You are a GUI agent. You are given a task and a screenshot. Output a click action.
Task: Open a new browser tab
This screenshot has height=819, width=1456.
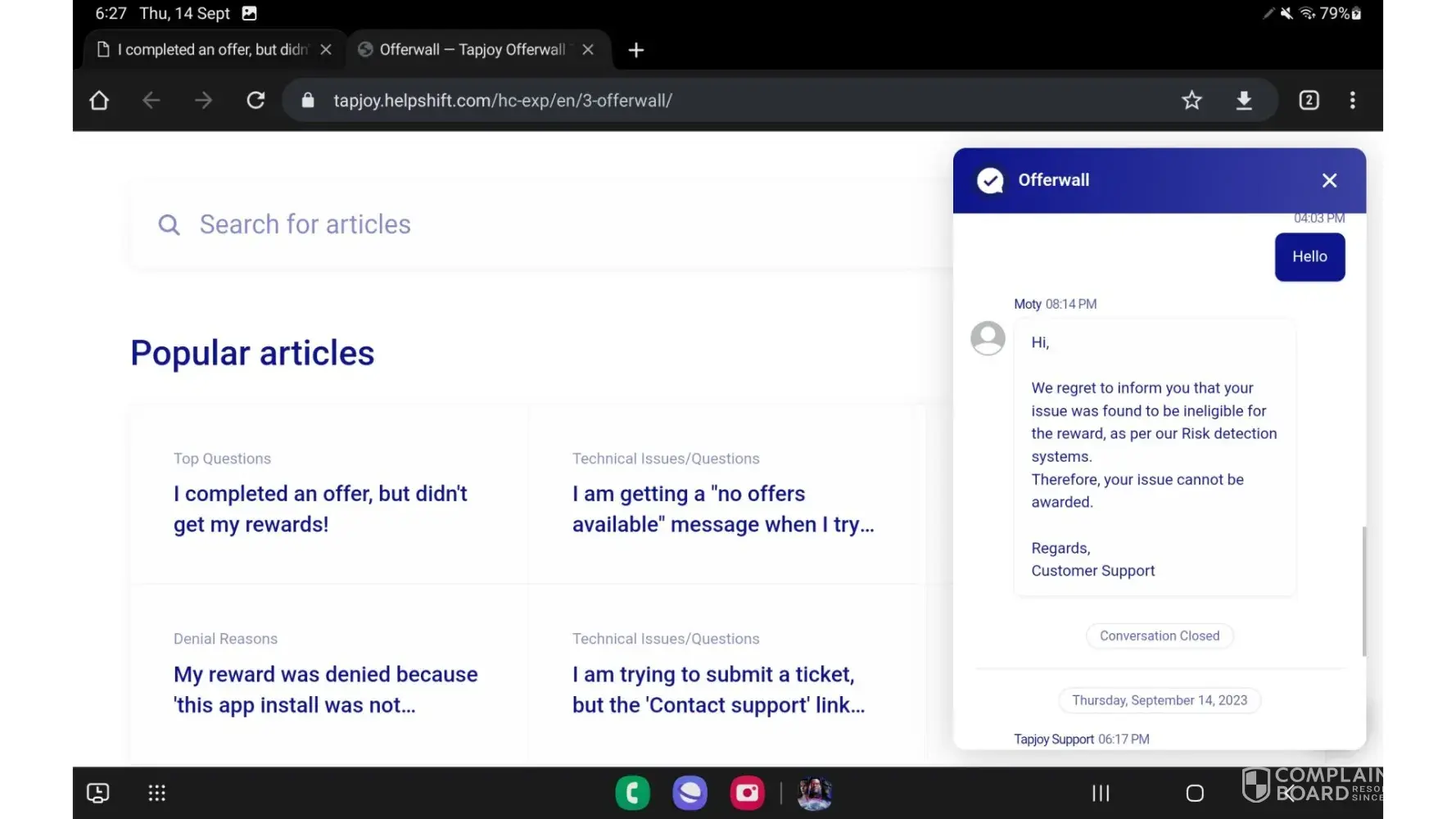point(635,50)
